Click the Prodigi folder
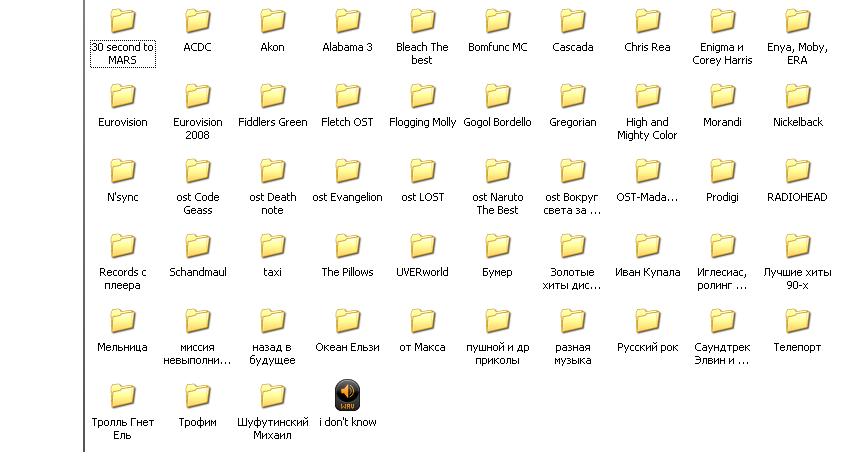842x459 pixels. click(723, 171)
